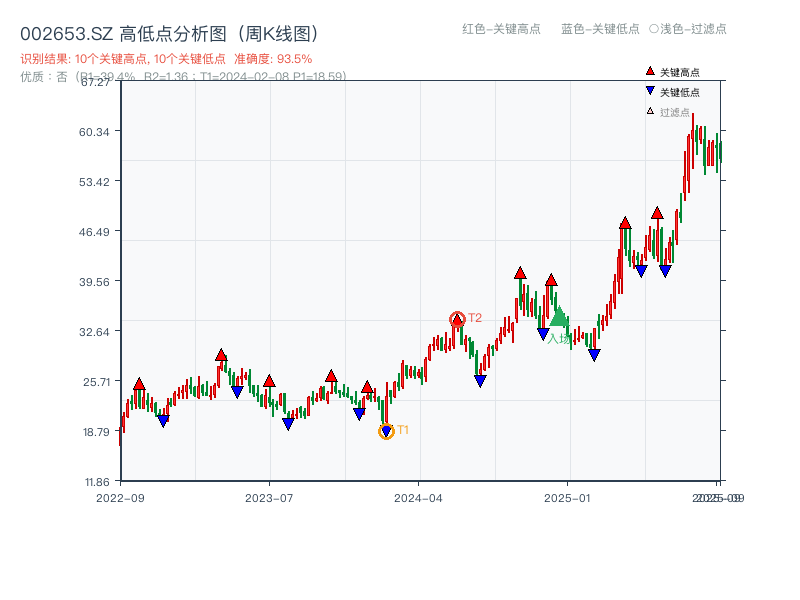This screenshot has width=800, height=600.
Task: Click the 2024-04 x-axis label
Action: coord(418,498)
